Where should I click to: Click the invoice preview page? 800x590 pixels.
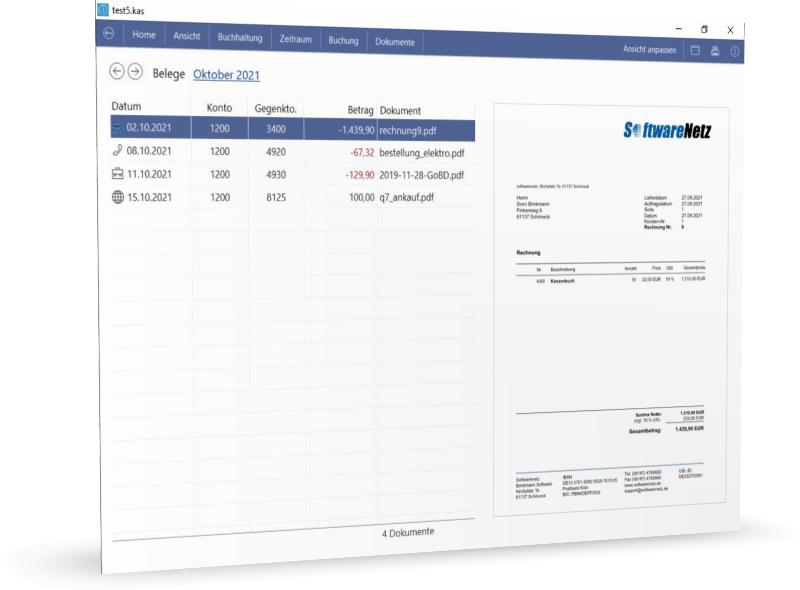(x=612, y=310)
